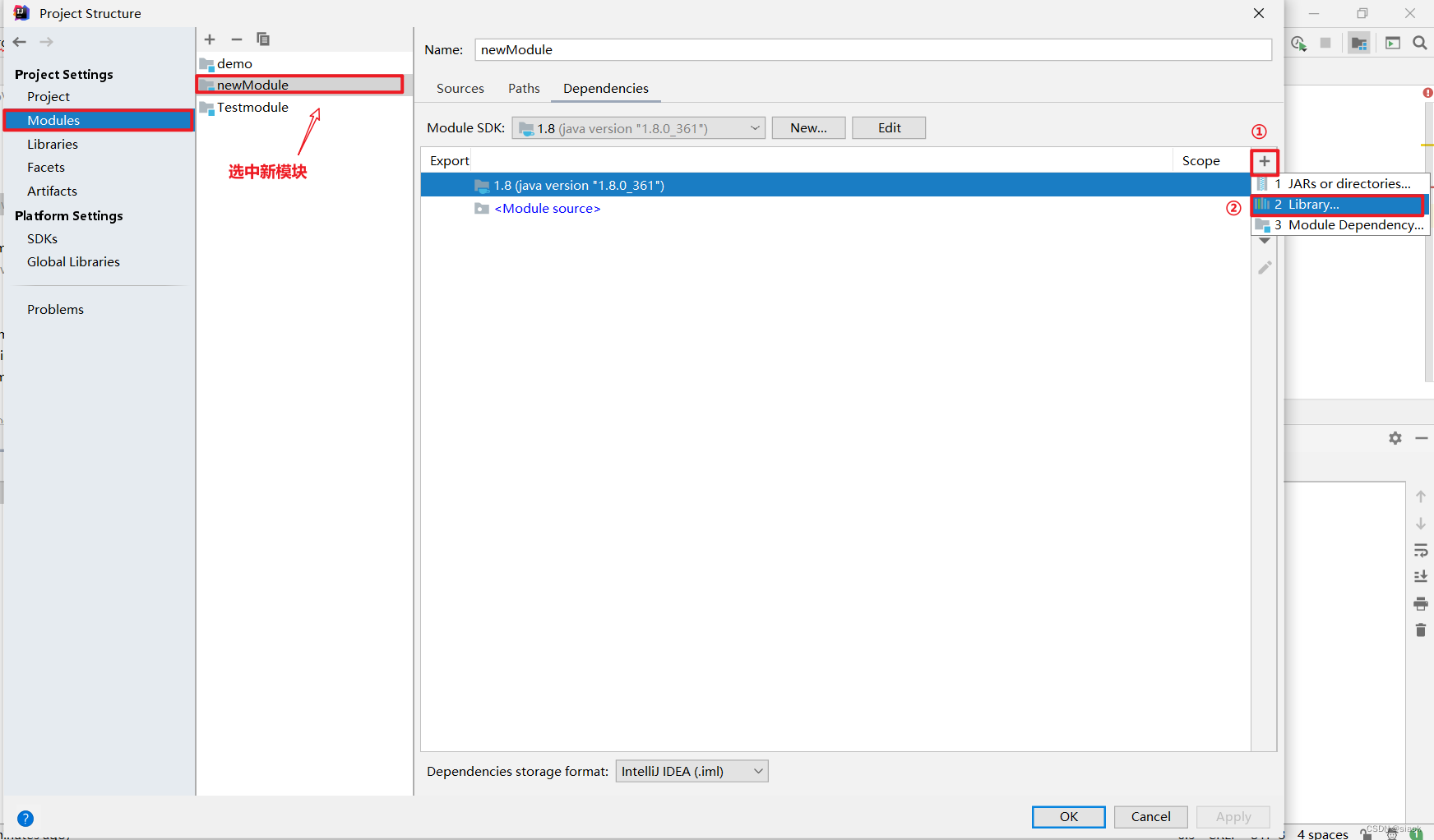The image size is (1434, 840).
Task: Switch to the Paths tab
Action: point(524,89)
